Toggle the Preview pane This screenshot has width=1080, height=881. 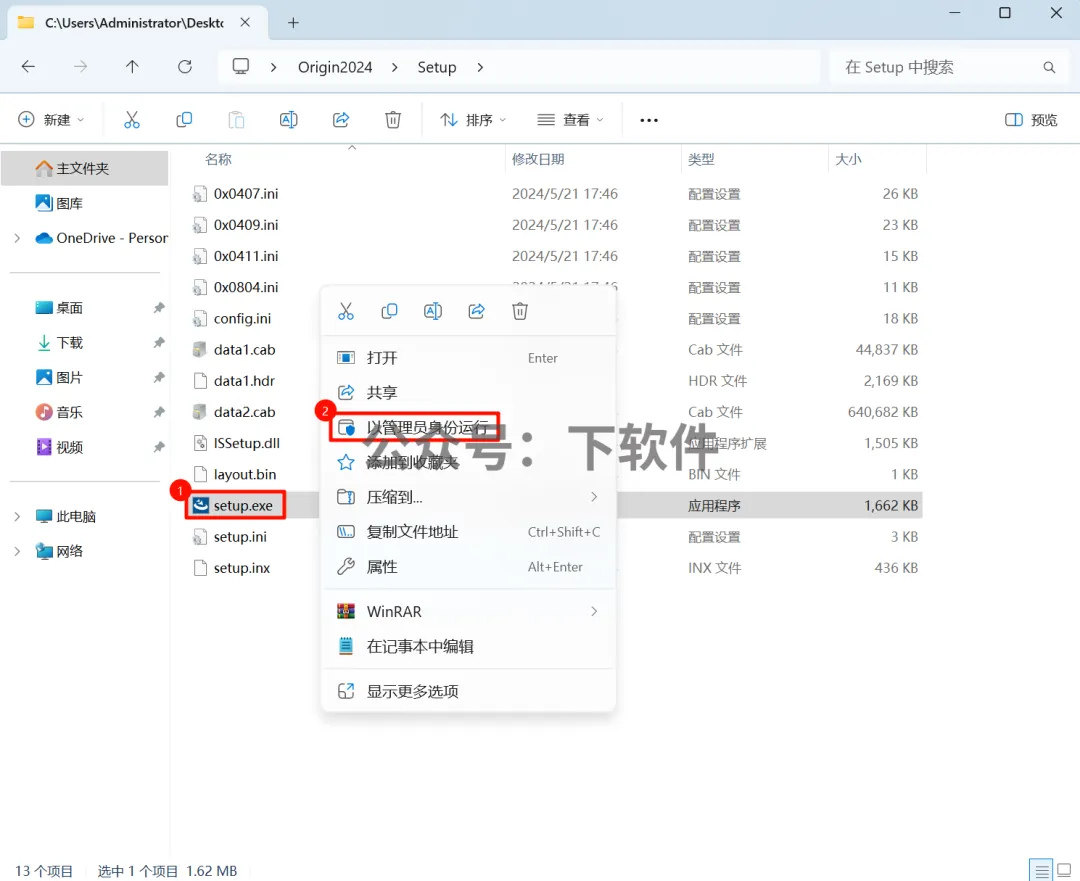point(1031,120)
